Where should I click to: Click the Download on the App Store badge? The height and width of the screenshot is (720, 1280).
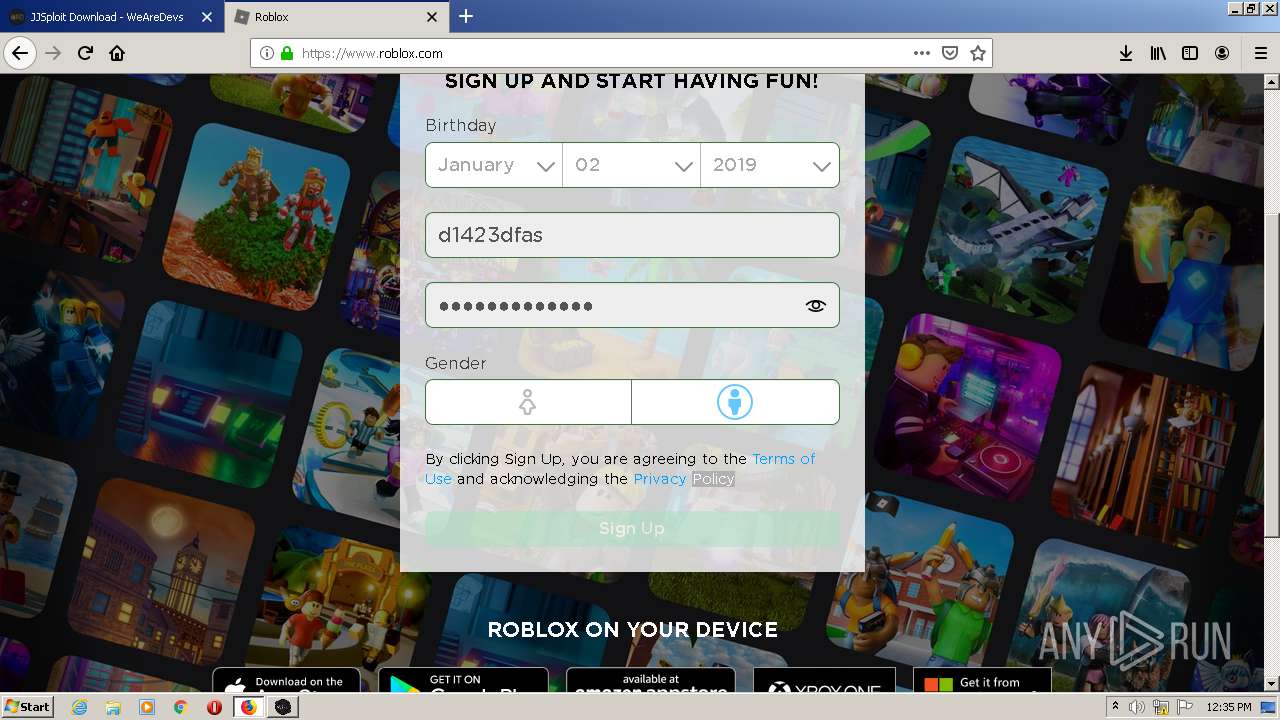(286, 680)
